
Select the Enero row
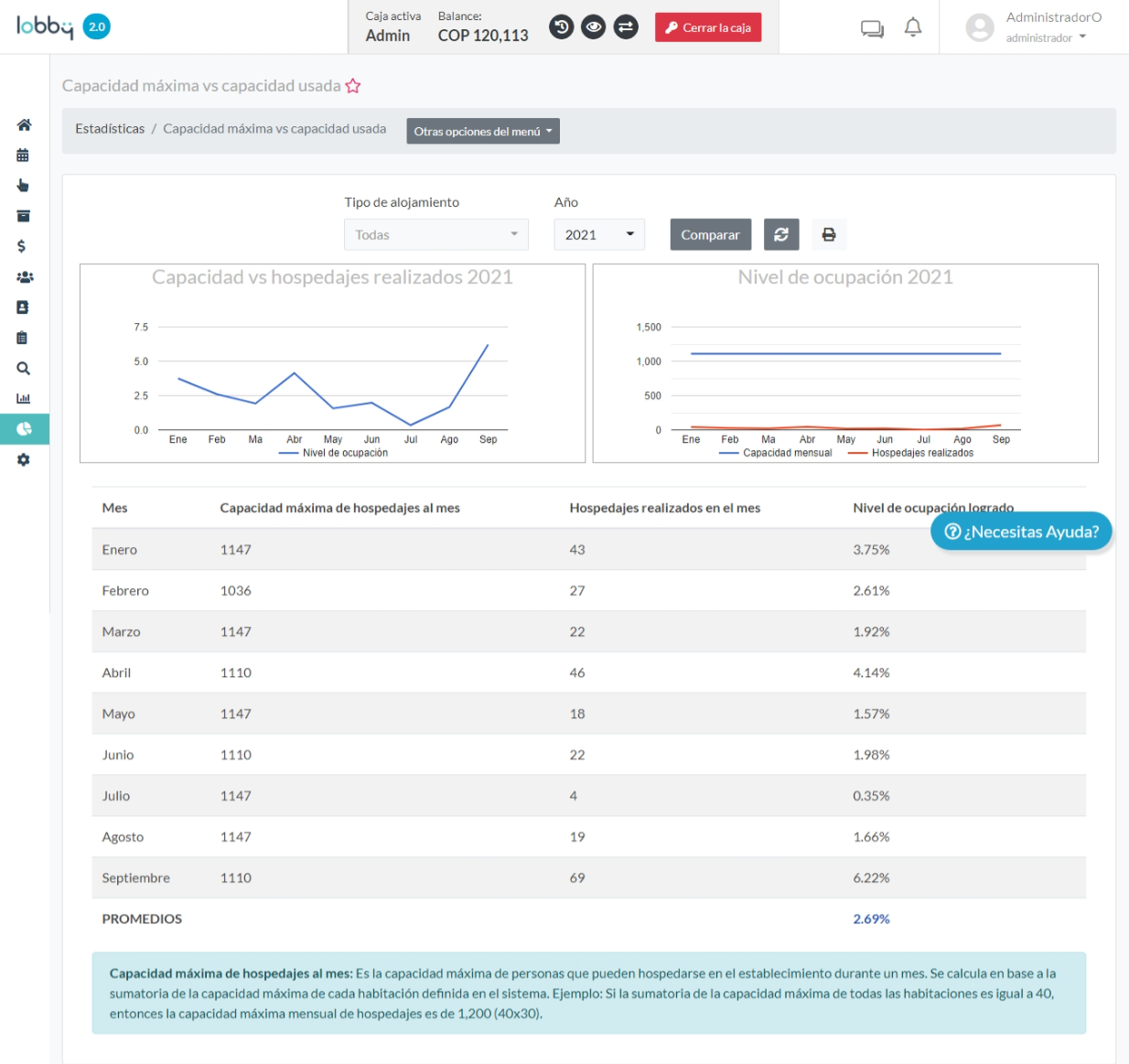(588, 549)
